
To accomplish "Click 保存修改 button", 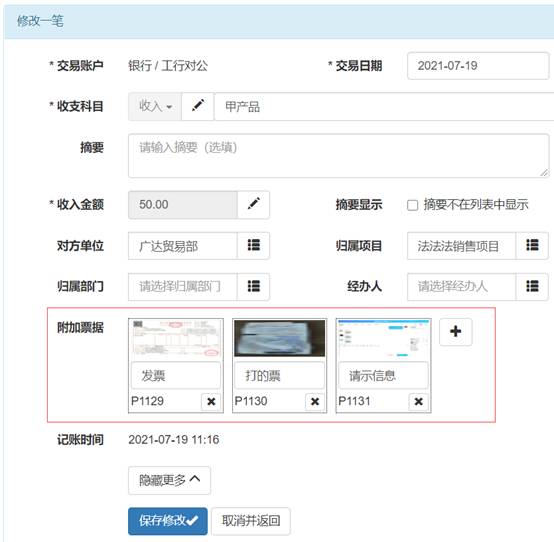I will point(168,521).
